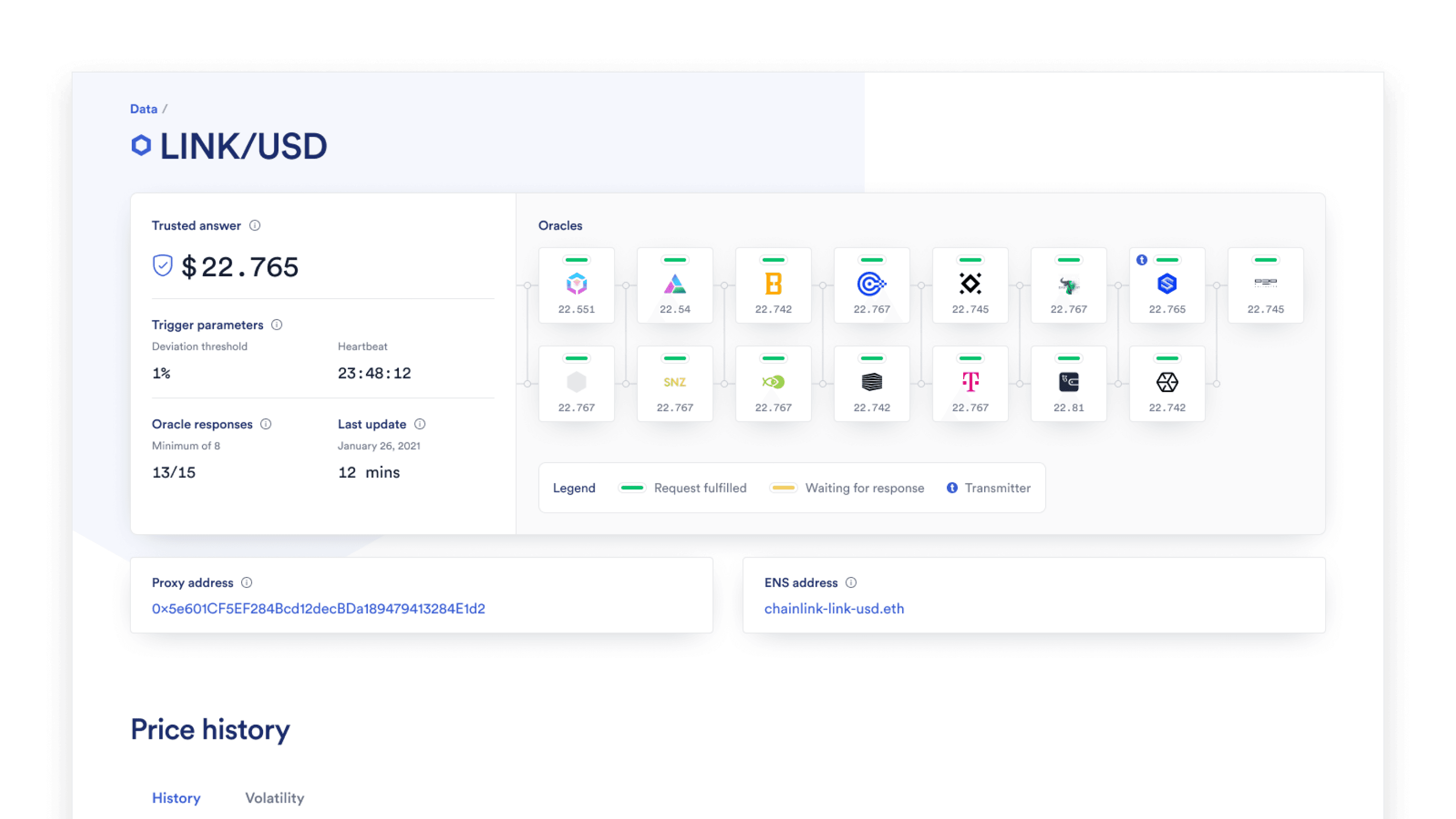
Task: Click the Trigger parameters info icon
Action: point(276,325)
